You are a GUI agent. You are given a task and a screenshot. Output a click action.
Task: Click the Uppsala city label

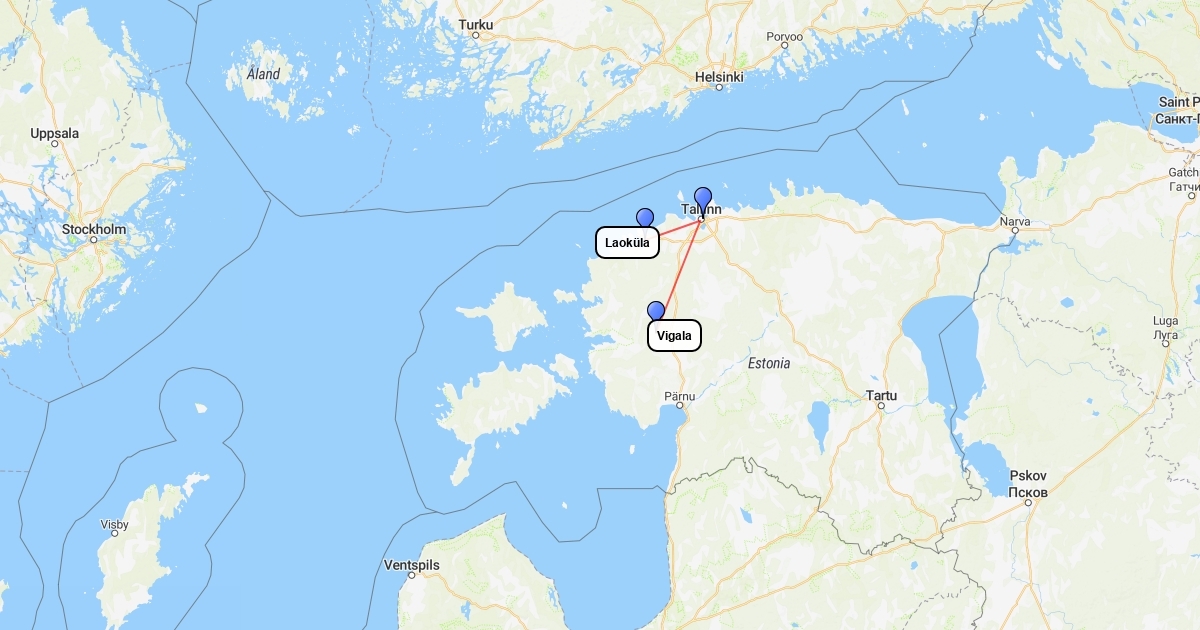point(54,133)
